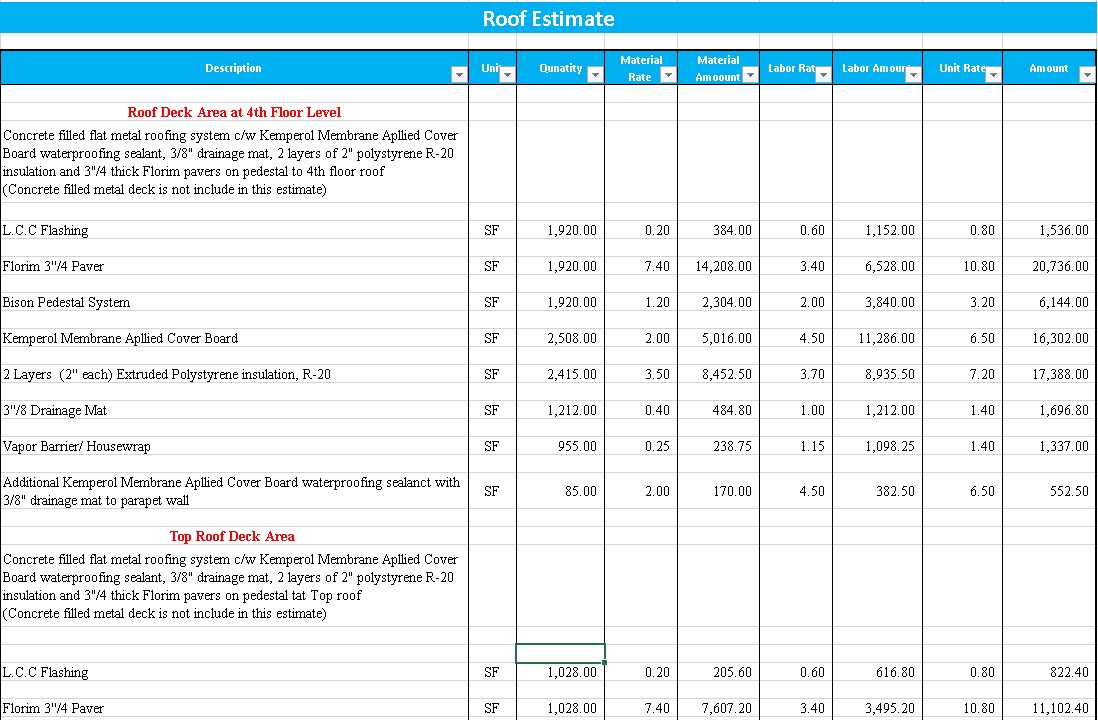Image resolution: width=1098 pixels, height=720 pixels.
Task: Select the 'Top Roof Deck Area' heading cell
Action: [232, 536]
